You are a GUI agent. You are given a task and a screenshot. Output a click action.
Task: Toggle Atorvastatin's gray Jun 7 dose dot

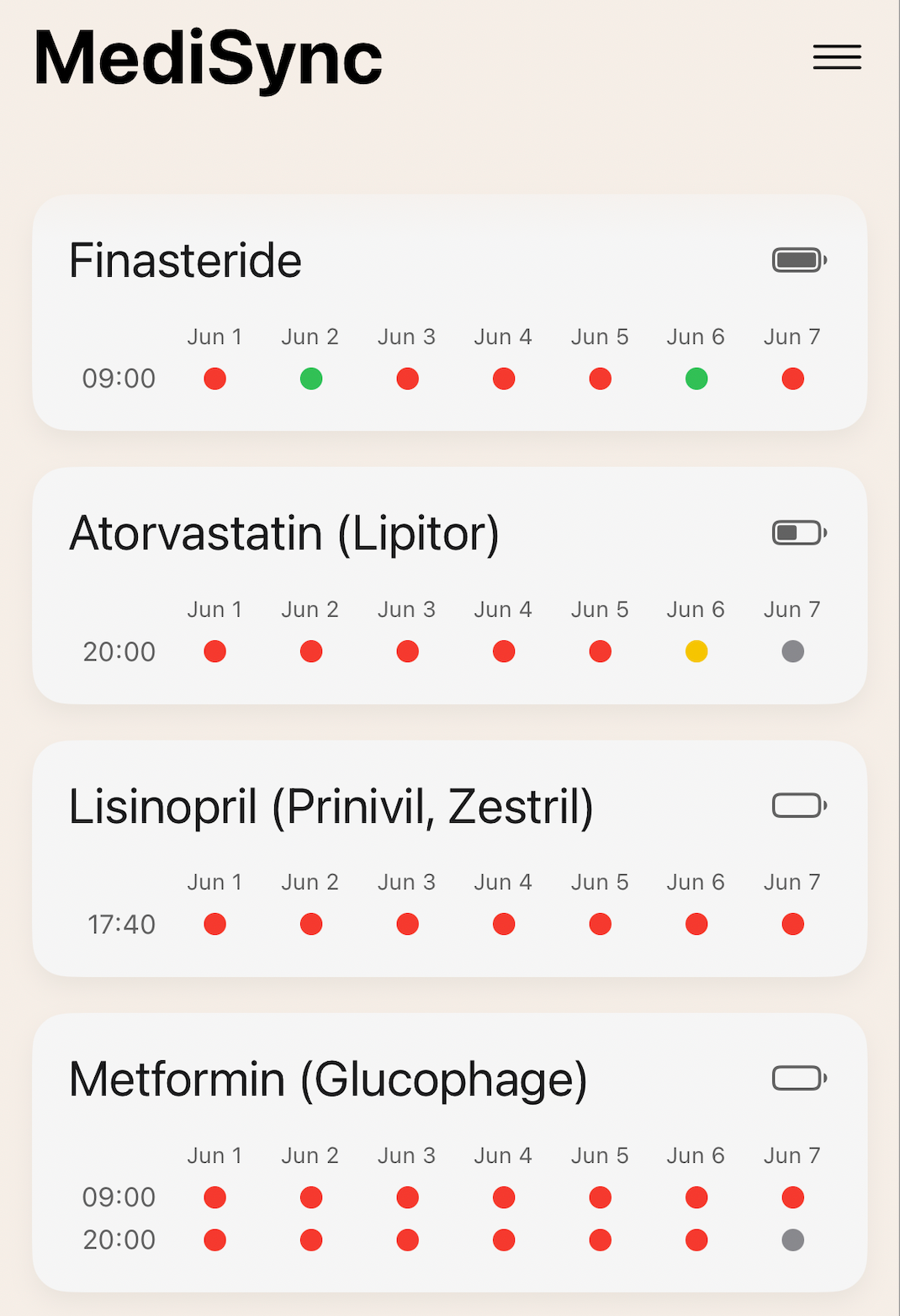click(x=792, y=651)
